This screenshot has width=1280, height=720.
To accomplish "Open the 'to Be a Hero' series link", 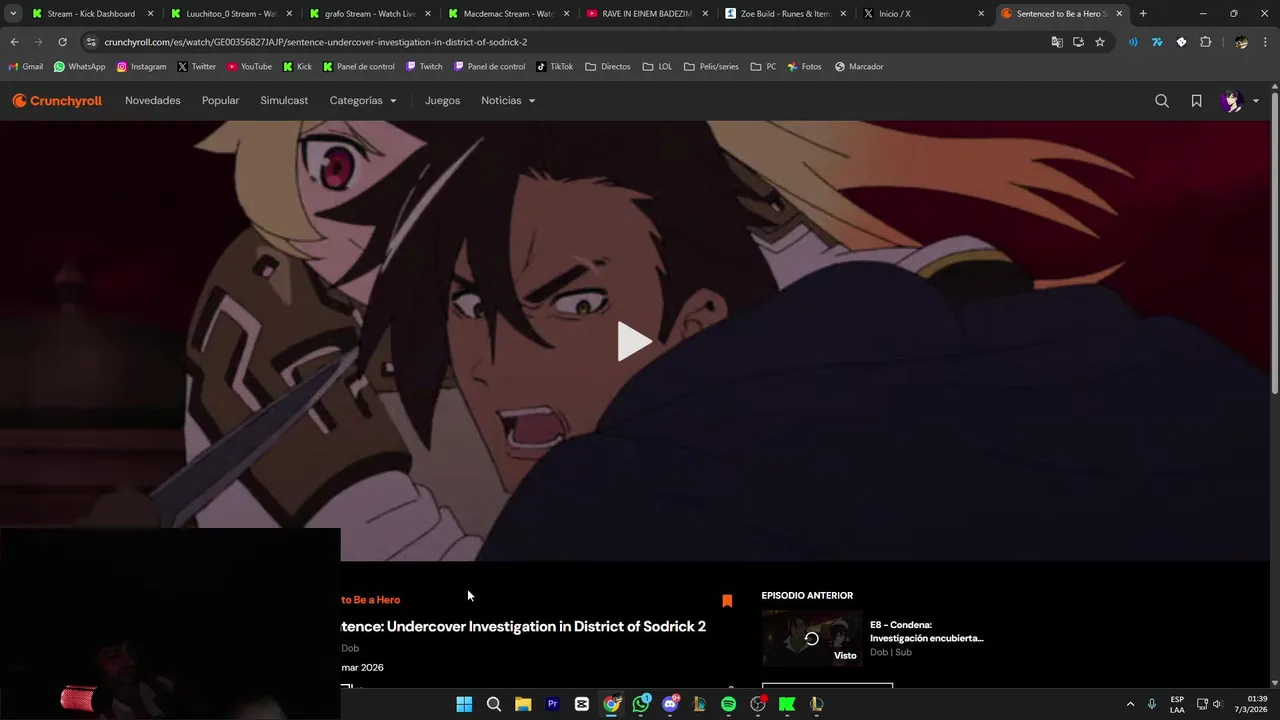I will 370,600.
